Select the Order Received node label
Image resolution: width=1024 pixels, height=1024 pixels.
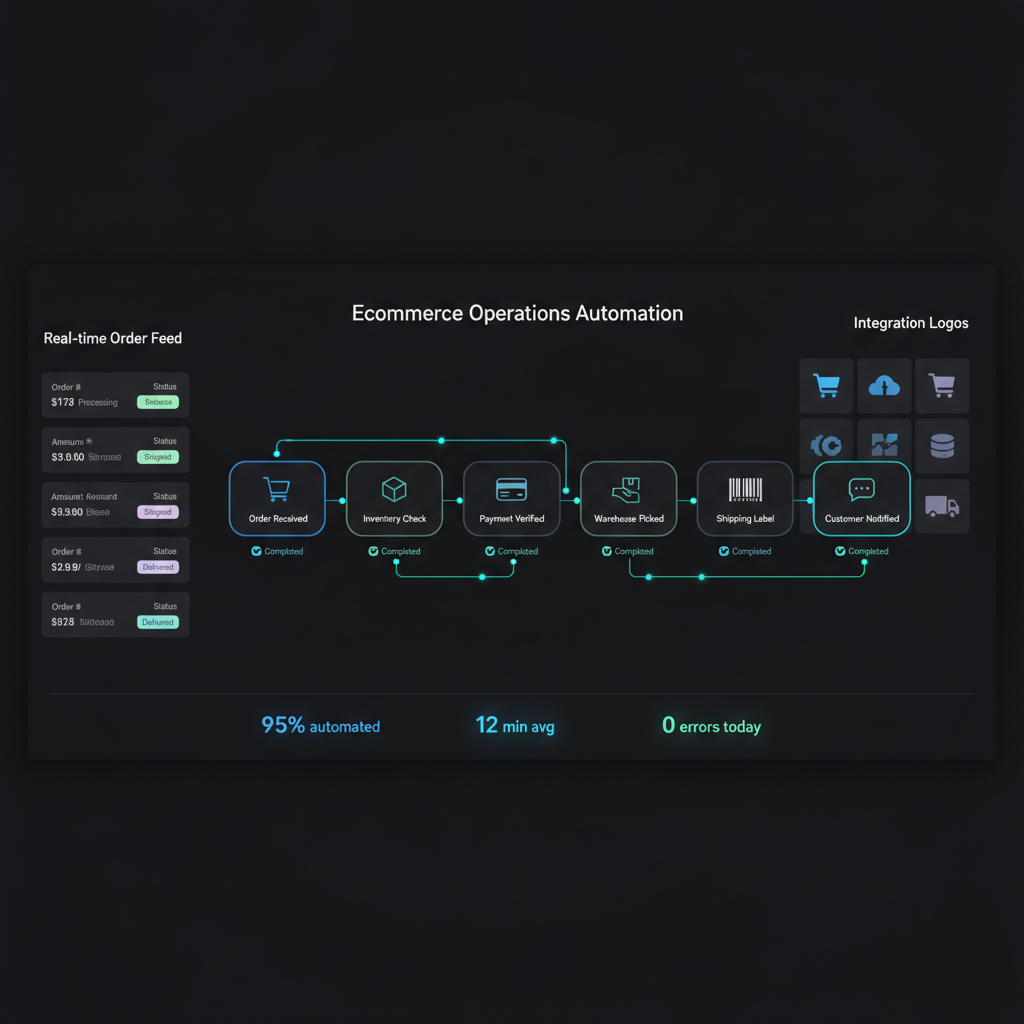(278, 519)
